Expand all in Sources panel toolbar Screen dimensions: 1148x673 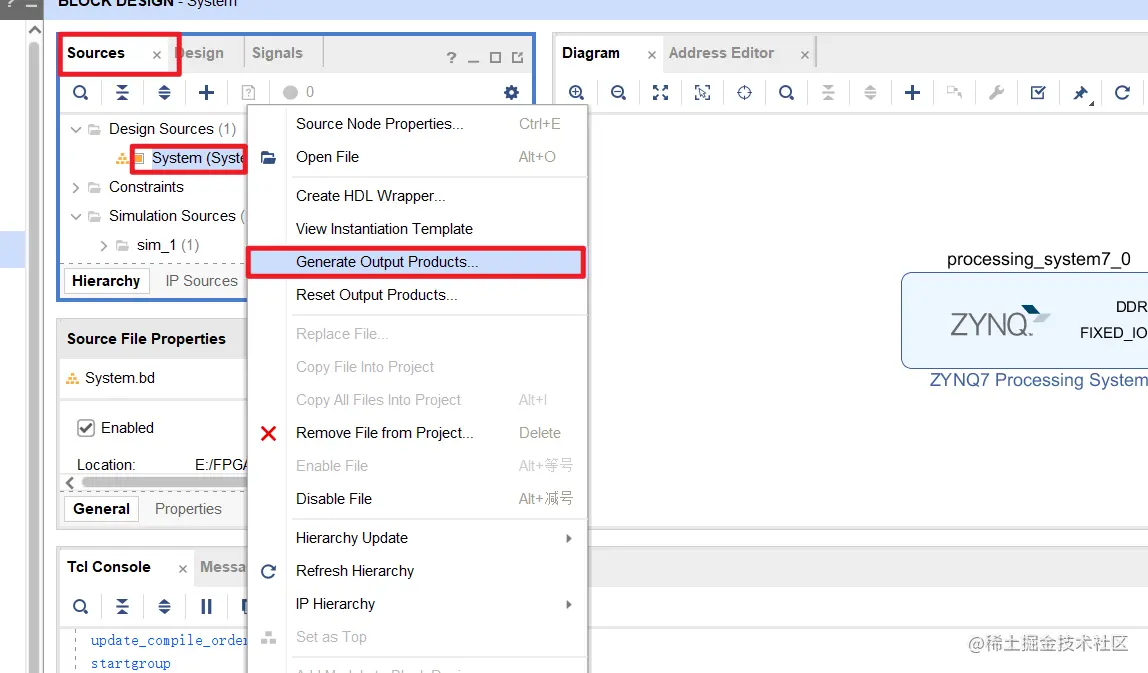(164, 92)
